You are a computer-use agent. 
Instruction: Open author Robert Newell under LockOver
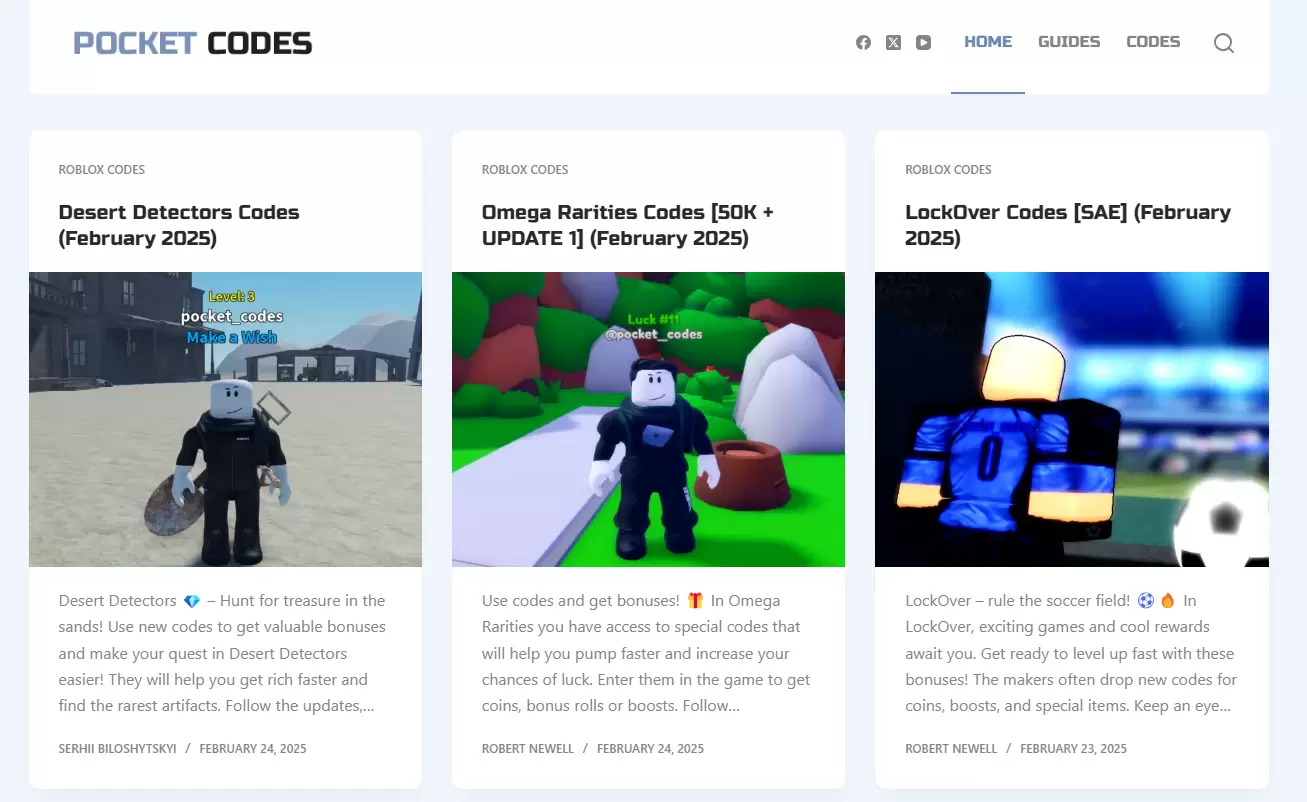(951, 749)
